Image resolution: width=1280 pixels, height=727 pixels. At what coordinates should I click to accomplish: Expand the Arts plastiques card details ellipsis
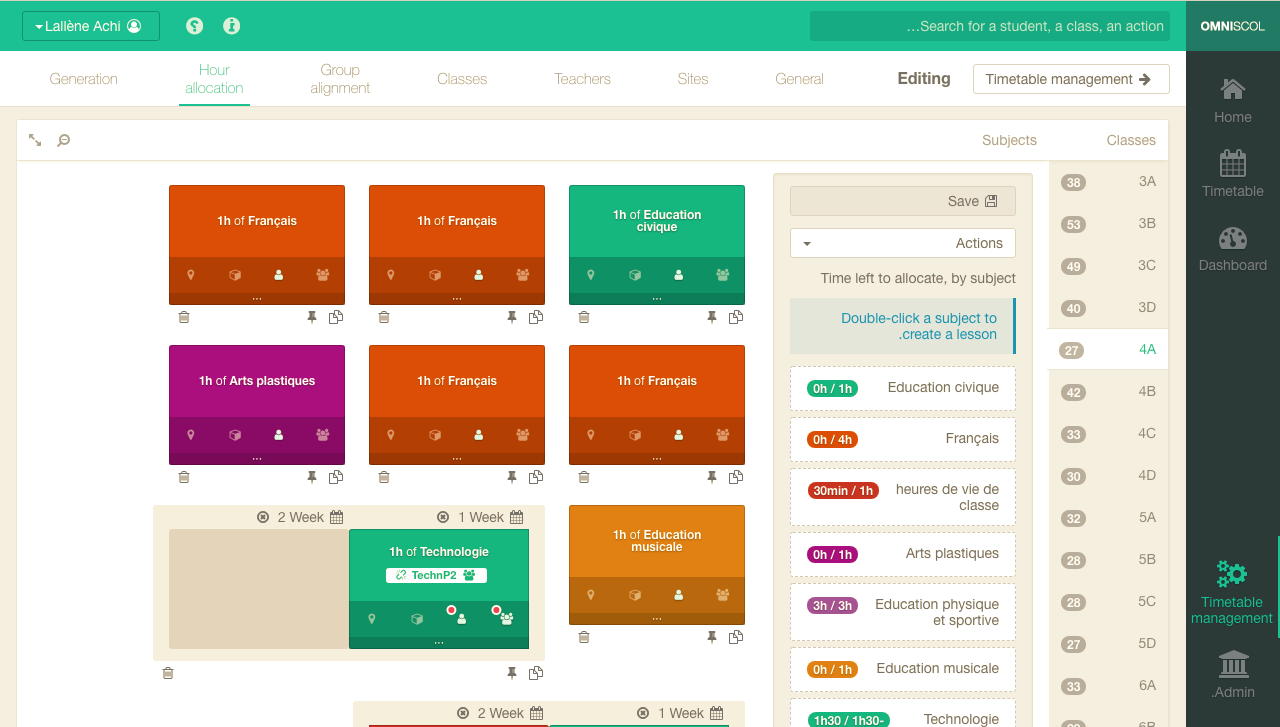point(257,458)
